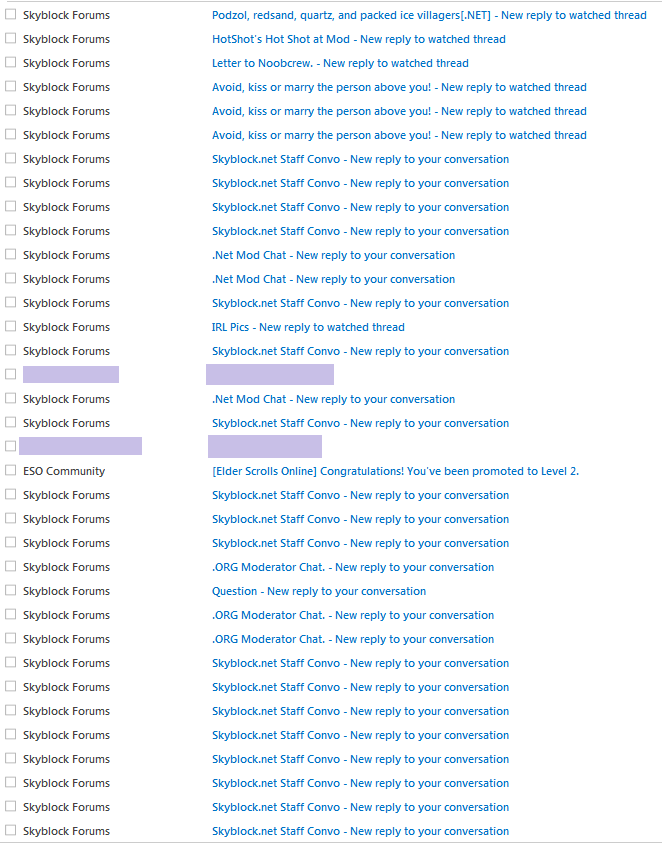Open HotShot's Hot Shot at Mod email
Viewport: 662px width, 845px height.
(358, 39)
